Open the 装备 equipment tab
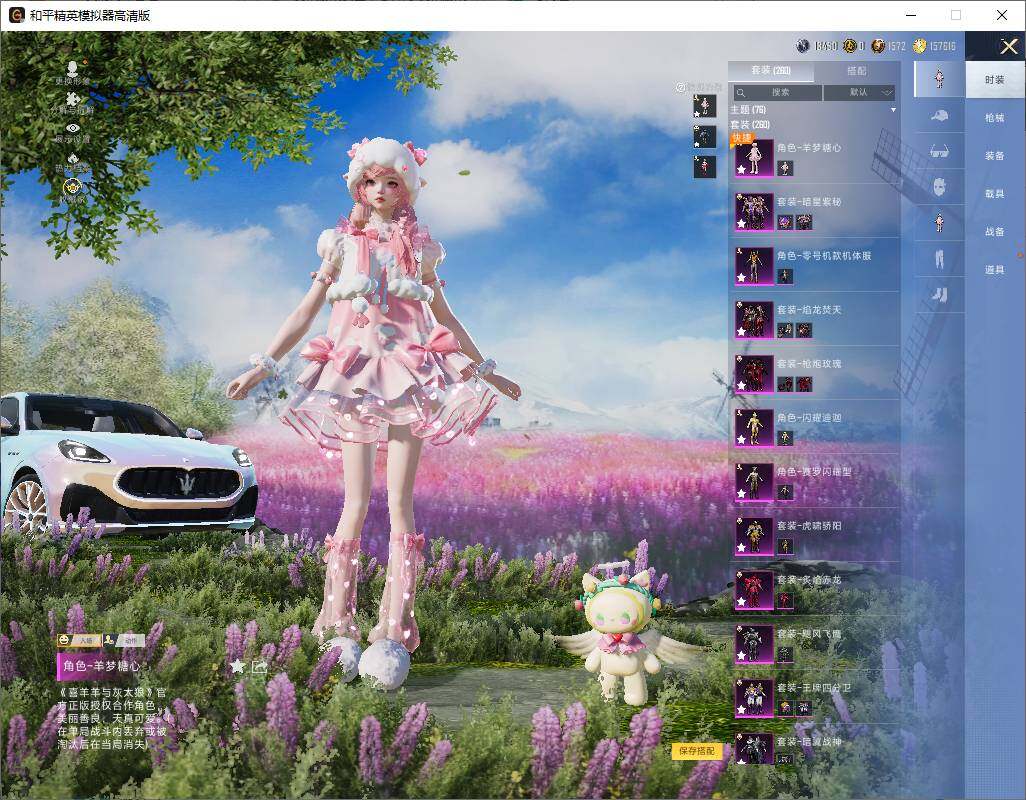This screenshot has width=1026, height=800. 995,156
